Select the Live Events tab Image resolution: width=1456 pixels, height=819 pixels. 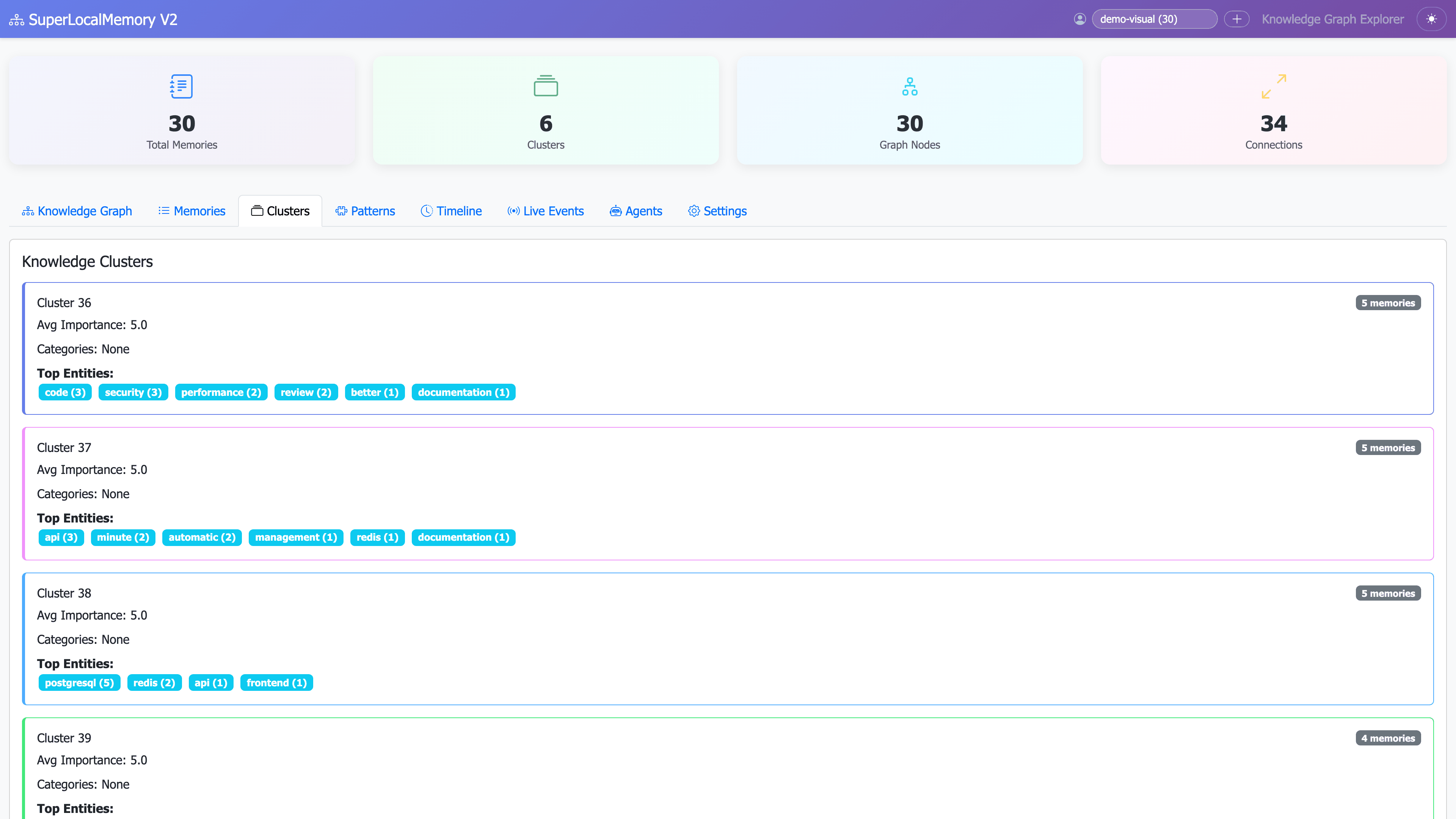coord(546,211)
